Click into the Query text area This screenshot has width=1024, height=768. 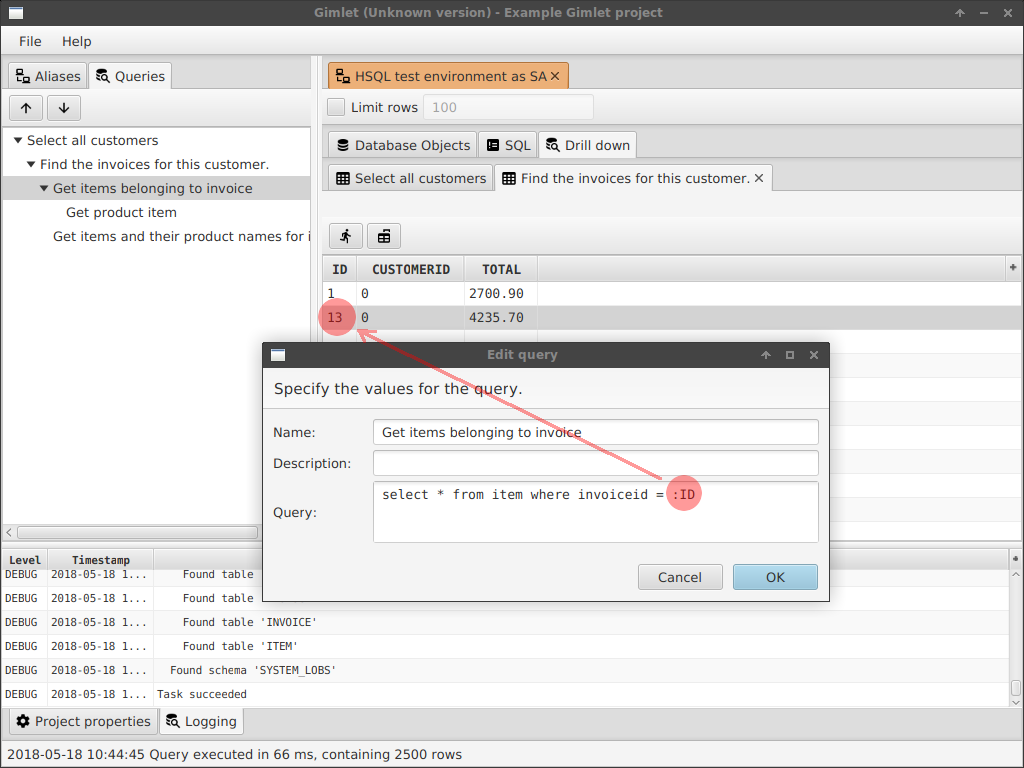[596, 512]
